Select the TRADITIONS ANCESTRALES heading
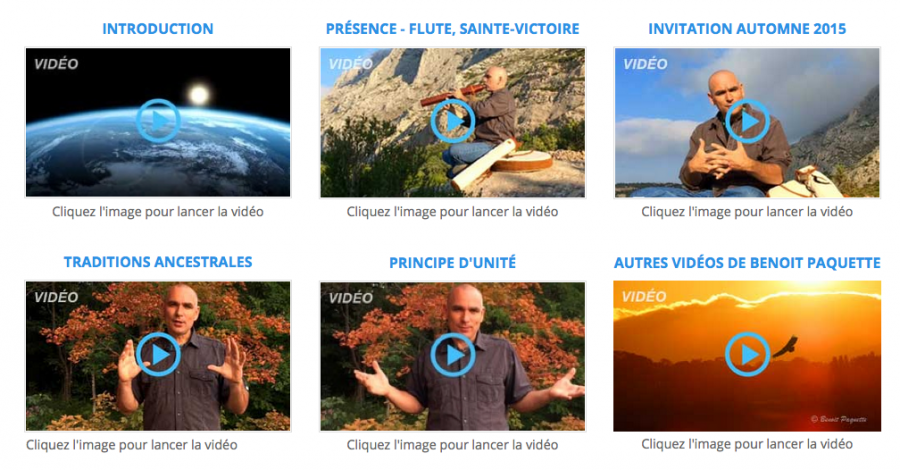 pos(158,262)
